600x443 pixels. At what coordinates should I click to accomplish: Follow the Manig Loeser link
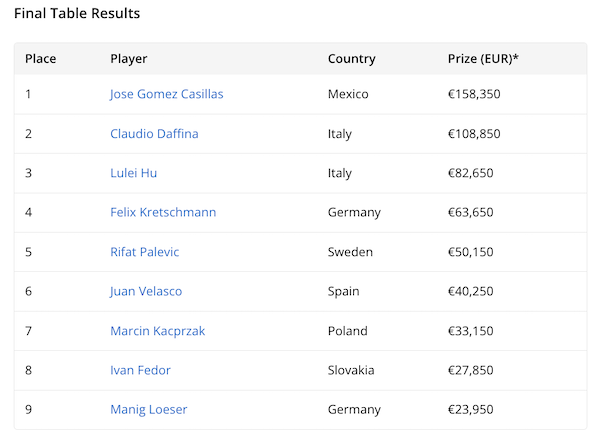(148, 410)
